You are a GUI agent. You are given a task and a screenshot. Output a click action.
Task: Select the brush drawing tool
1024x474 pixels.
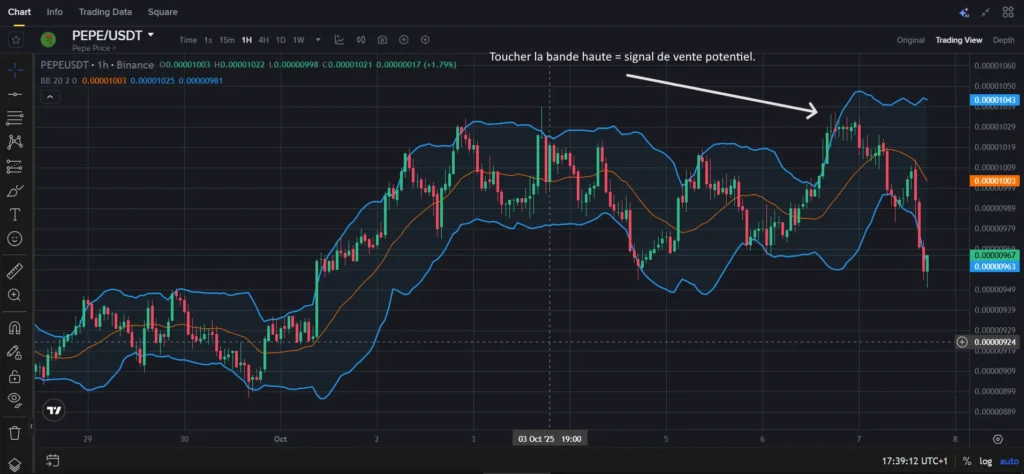point(14,191)
